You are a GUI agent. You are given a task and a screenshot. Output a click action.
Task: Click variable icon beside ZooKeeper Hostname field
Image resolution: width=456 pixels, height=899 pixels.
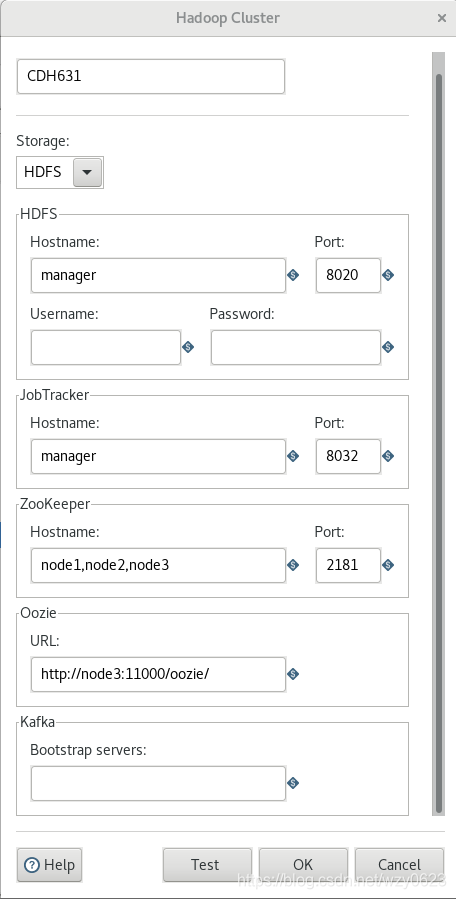293,565
